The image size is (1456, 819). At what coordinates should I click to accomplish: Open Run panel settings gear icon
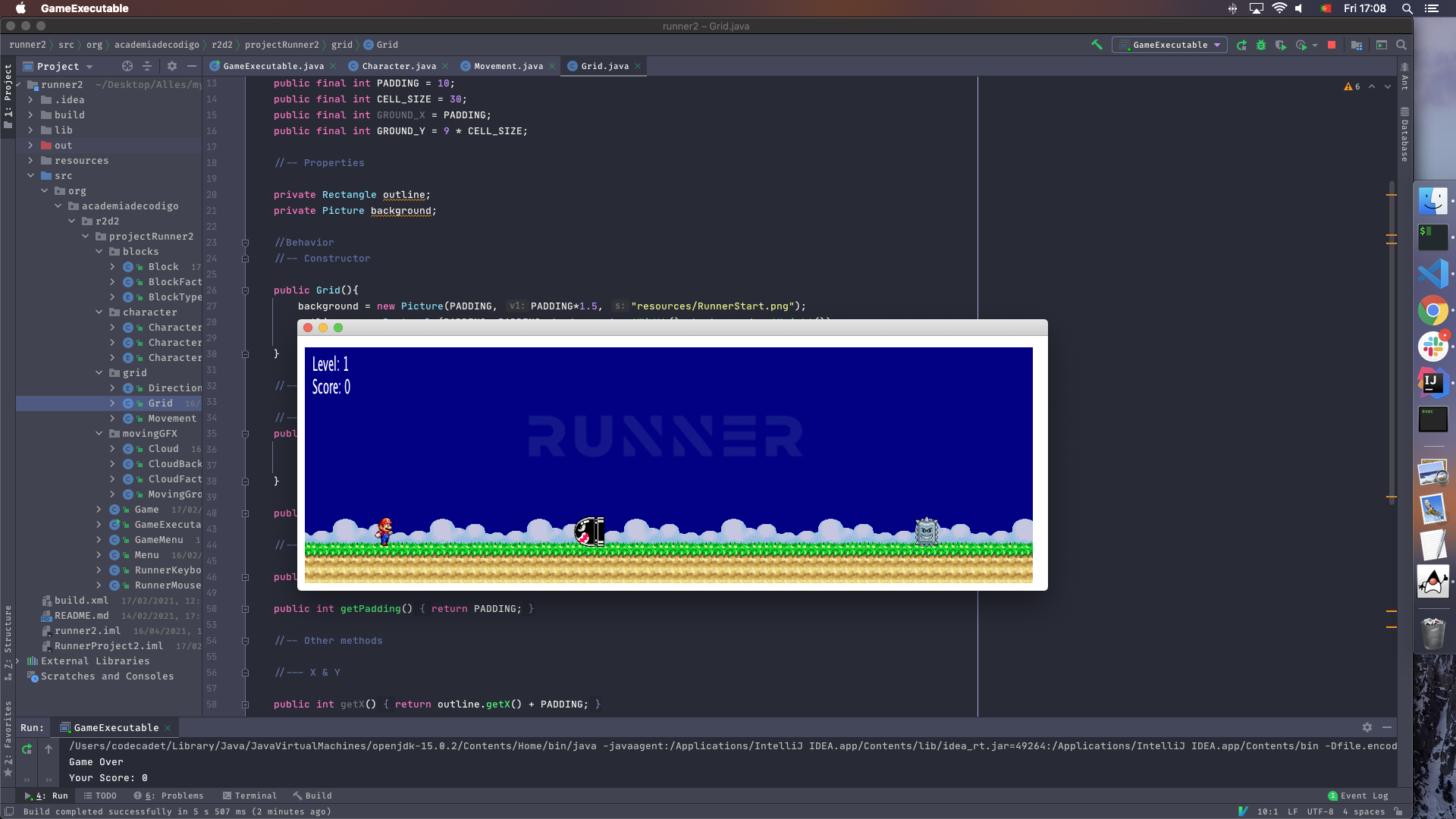(1367, 727)
